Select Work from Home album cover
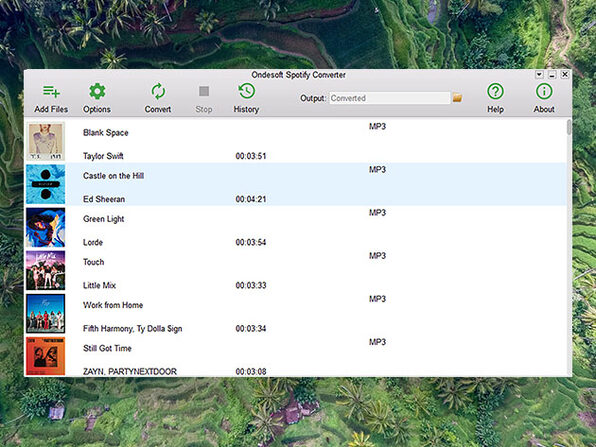 tap(46, 314)
